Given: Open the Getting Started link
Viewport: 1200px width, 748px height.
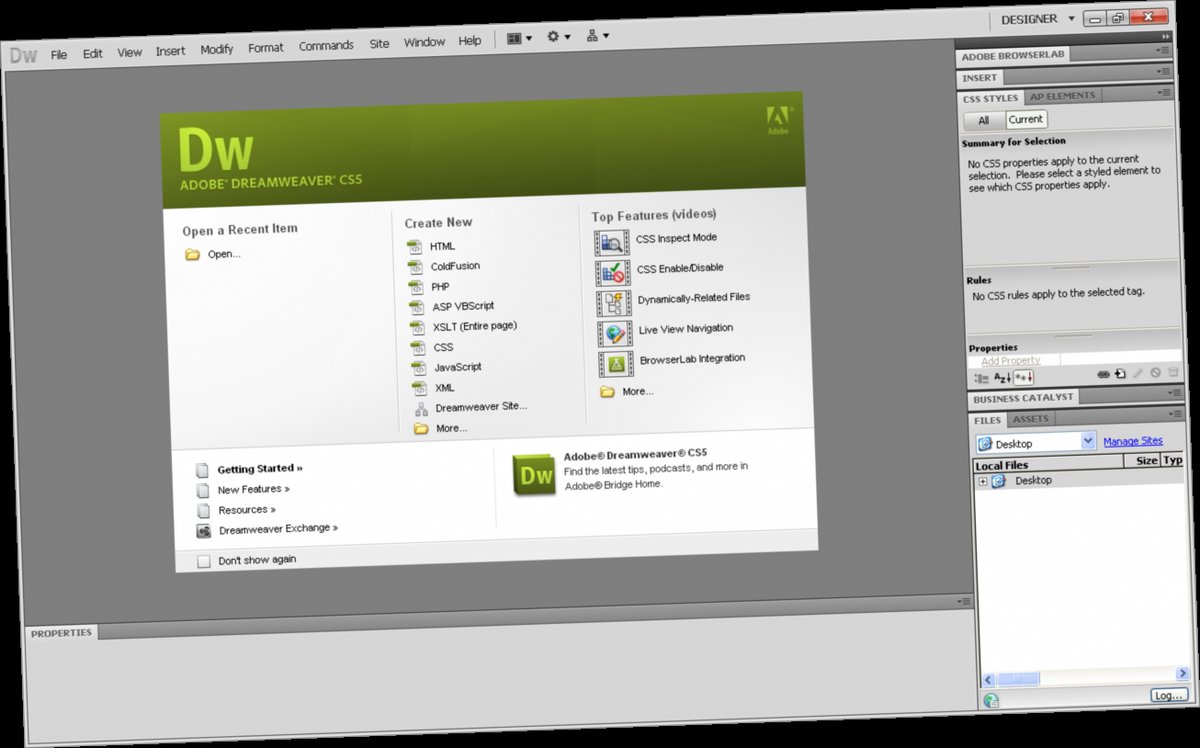Looking at the screenshot, I should [260, 469].
